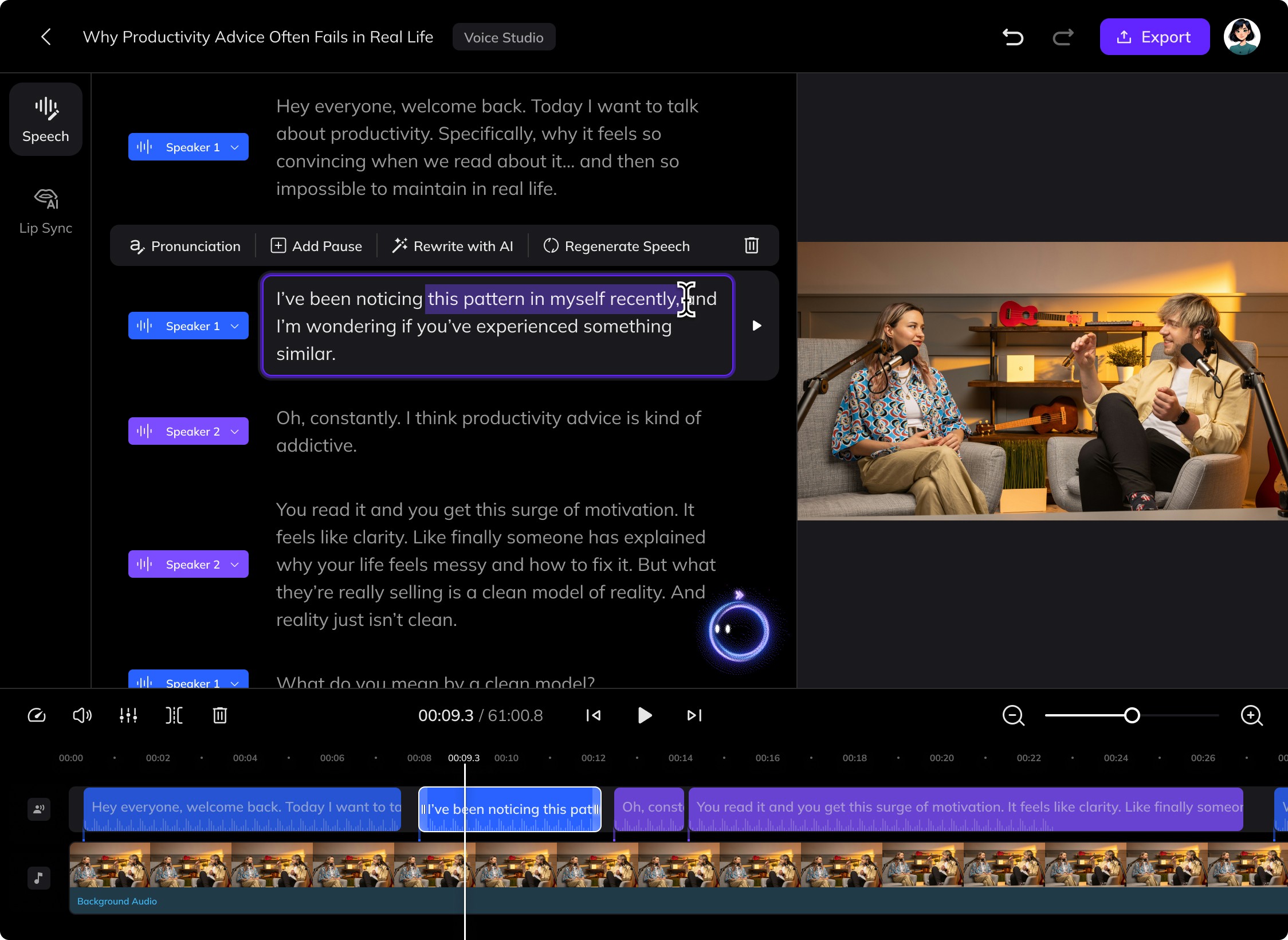Click the speed gauge icon in timeline toolbar

tap(37, 715)
